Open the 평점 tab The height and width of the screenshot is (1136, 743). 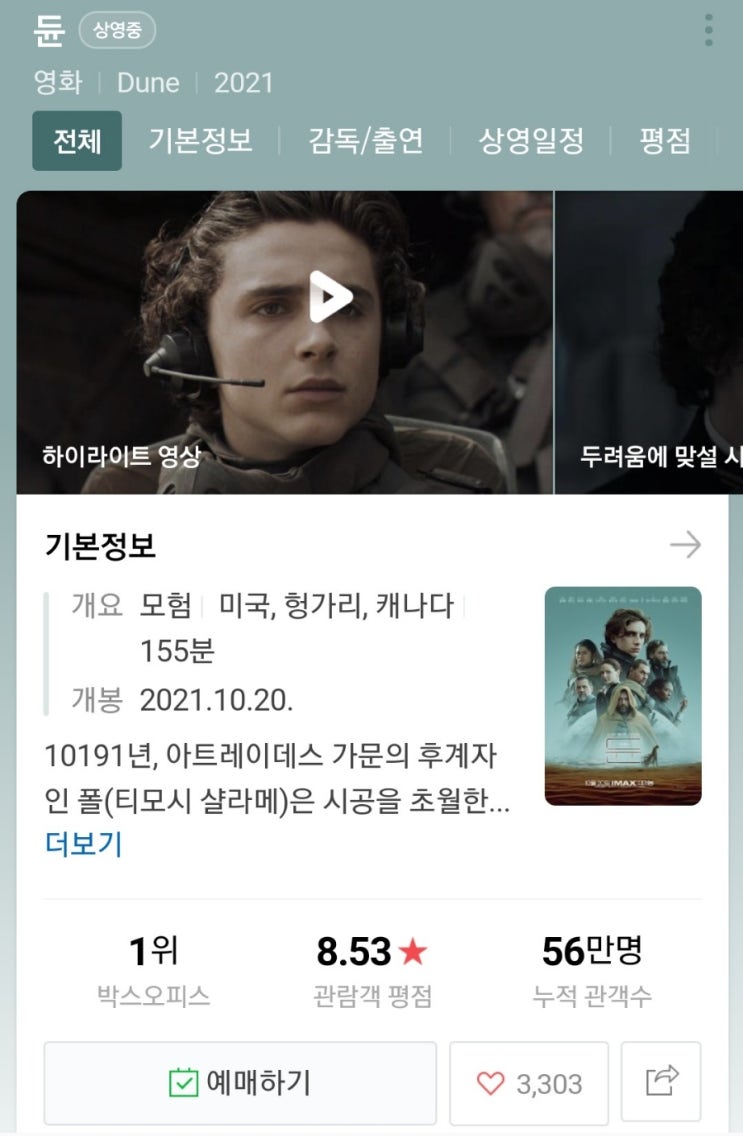pos(665,141)
